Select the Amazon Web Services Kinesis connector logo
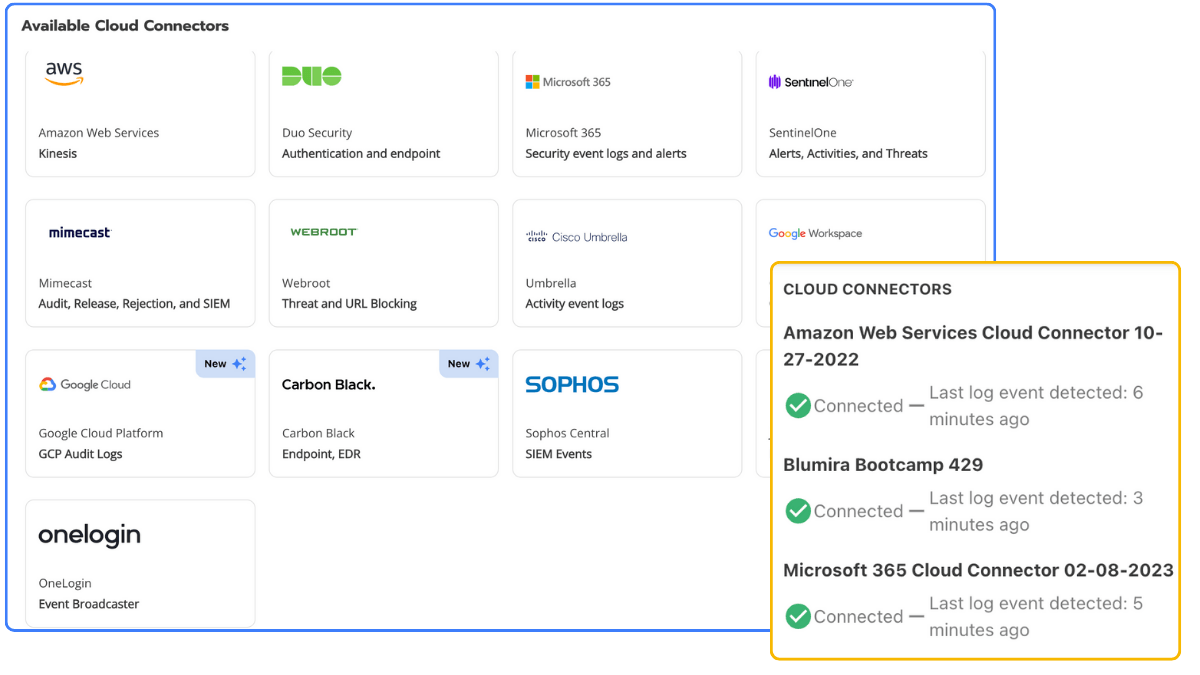The image size is (1200, 675). [x=63, y=73]
